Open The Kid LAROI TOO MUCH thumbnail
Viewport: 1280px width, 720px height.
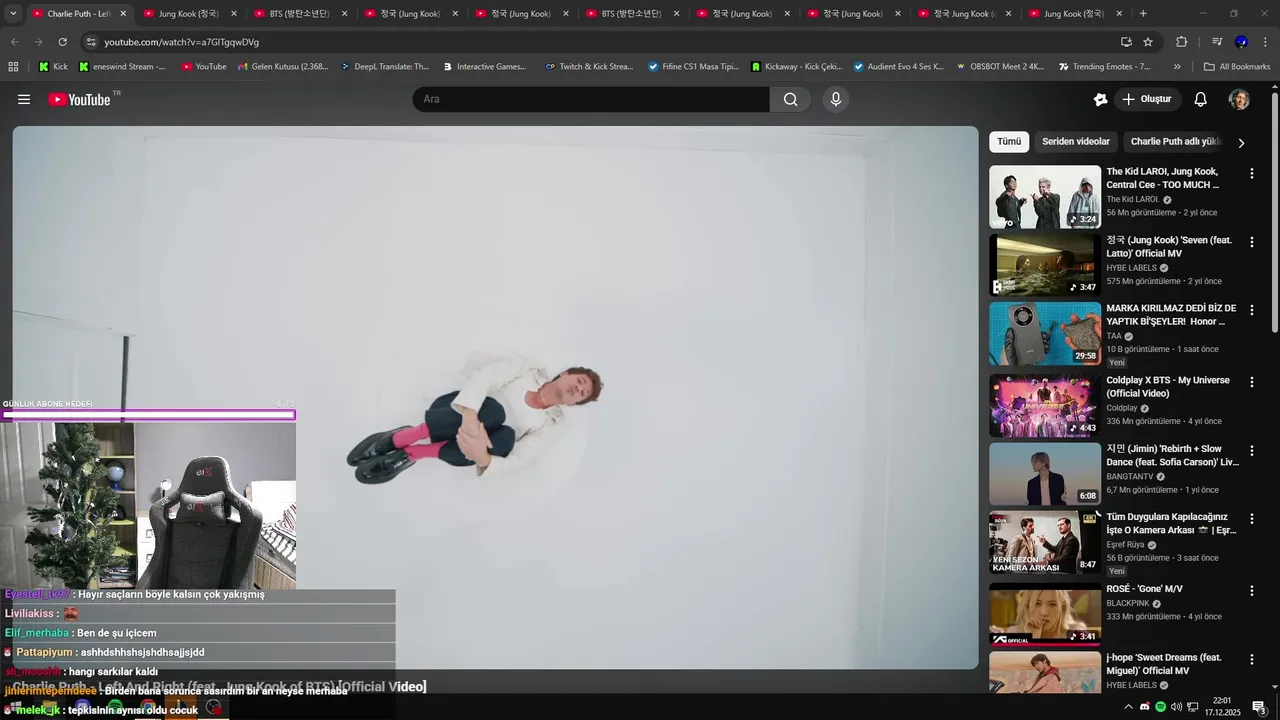1045,197
